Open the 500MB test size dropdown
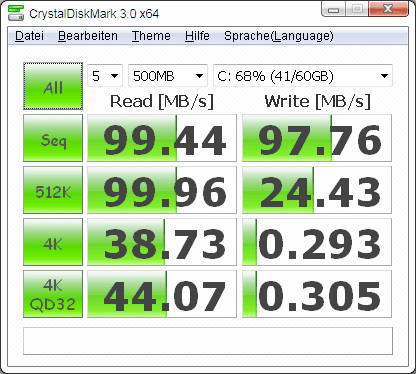Image resolution: width=416 pixels, height=374 pixels. pos(168,76)
